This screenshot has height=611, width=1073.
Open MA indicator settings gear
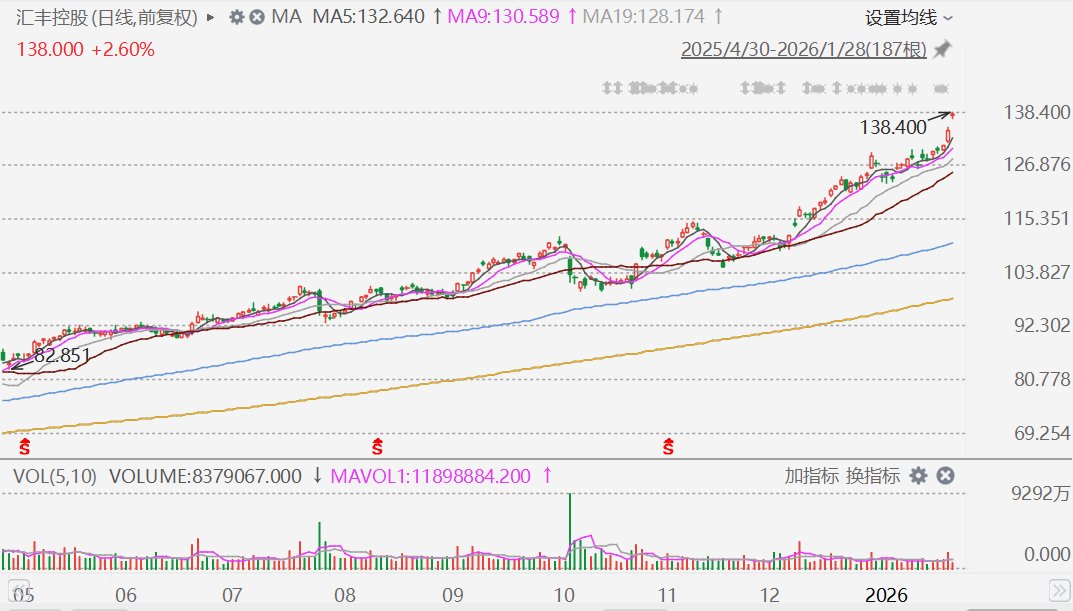236,17
